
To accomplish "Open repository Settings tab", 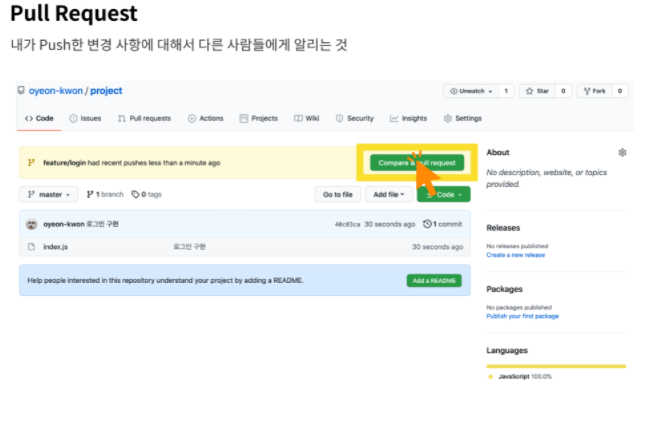I will tap(463, 118).
